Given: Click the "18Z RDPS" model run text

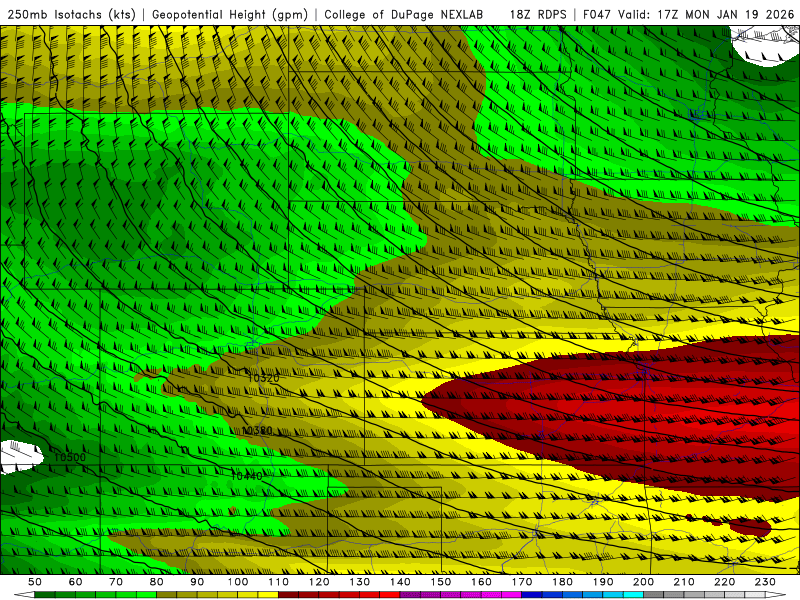Looking at the screenshot, I should (538, 14).
